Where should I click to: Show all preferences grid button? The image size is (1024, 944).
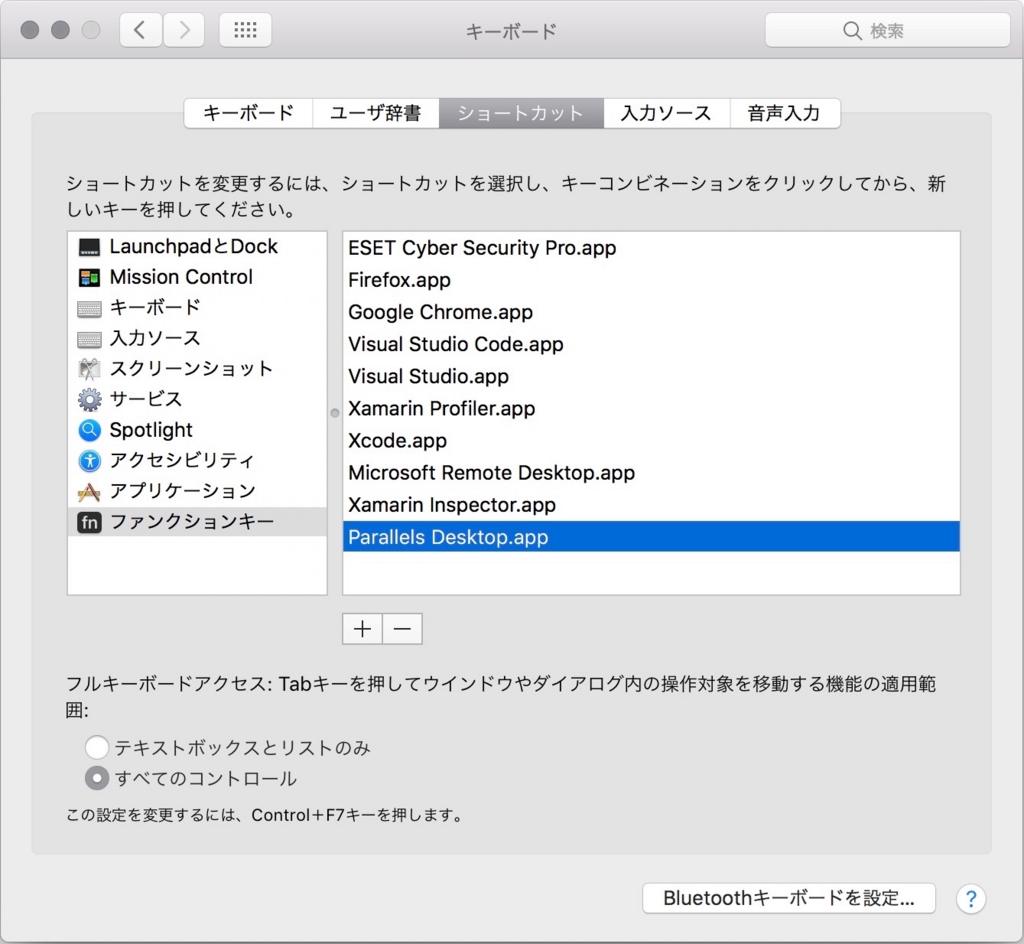(246, 30)
